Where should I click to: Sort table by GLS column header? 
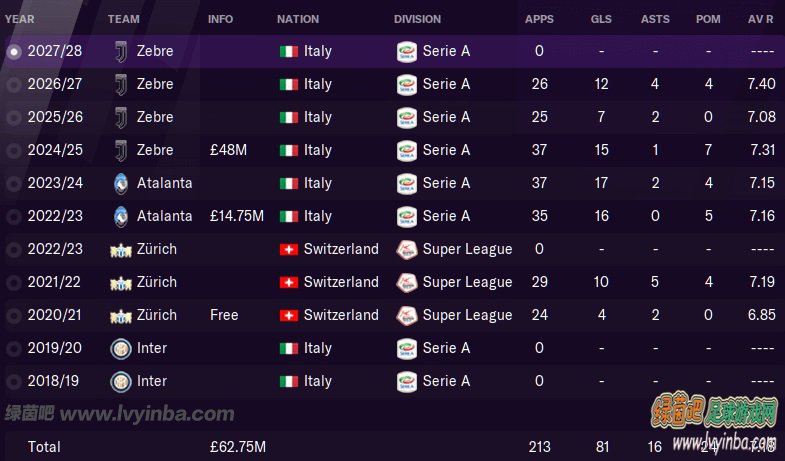601,19
